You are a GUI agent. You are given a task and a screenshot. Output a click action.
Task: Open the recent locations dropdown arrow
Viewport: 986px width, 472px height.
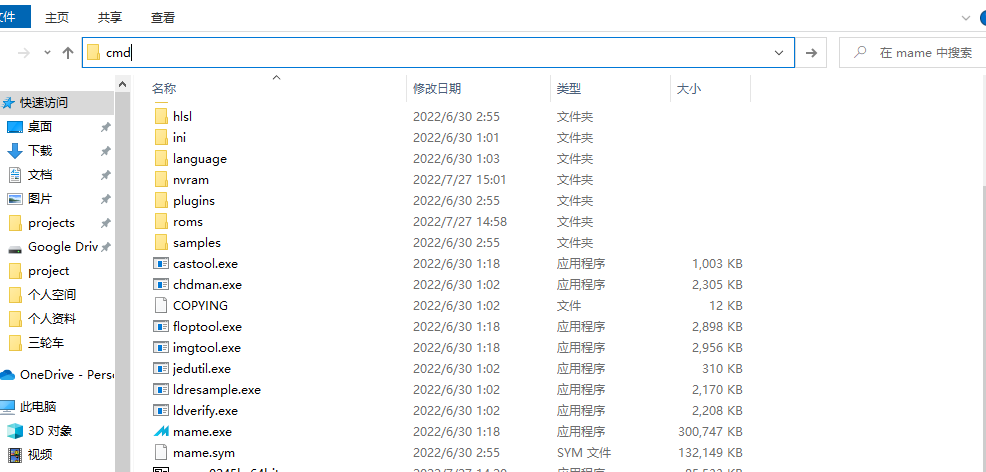[x=47, y=53]
